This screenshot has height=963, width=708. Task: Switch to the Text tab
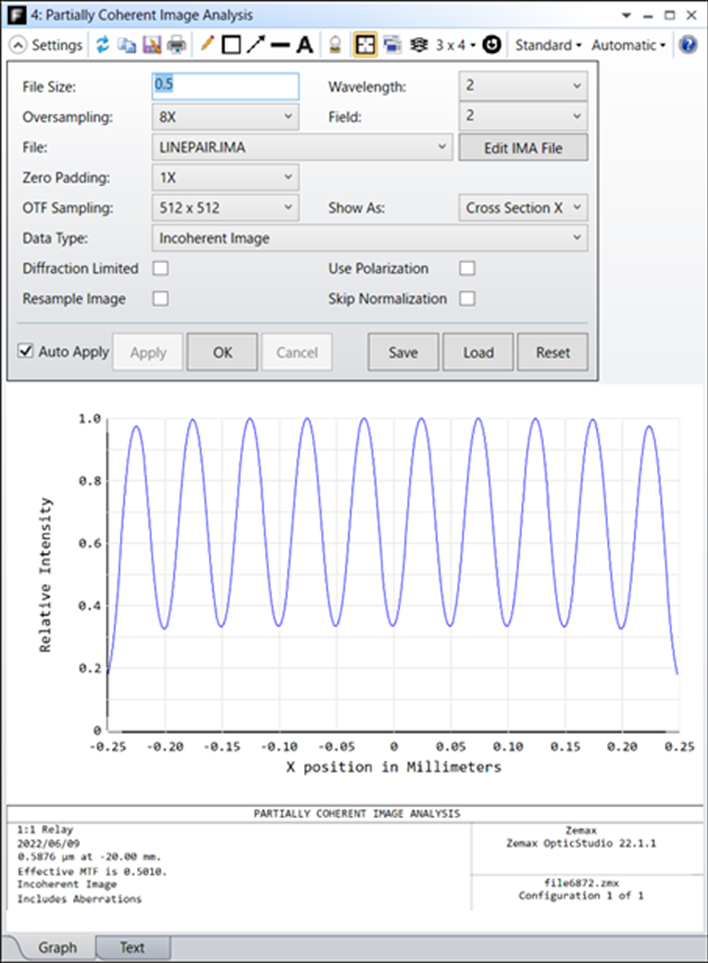tap(132, 948)
